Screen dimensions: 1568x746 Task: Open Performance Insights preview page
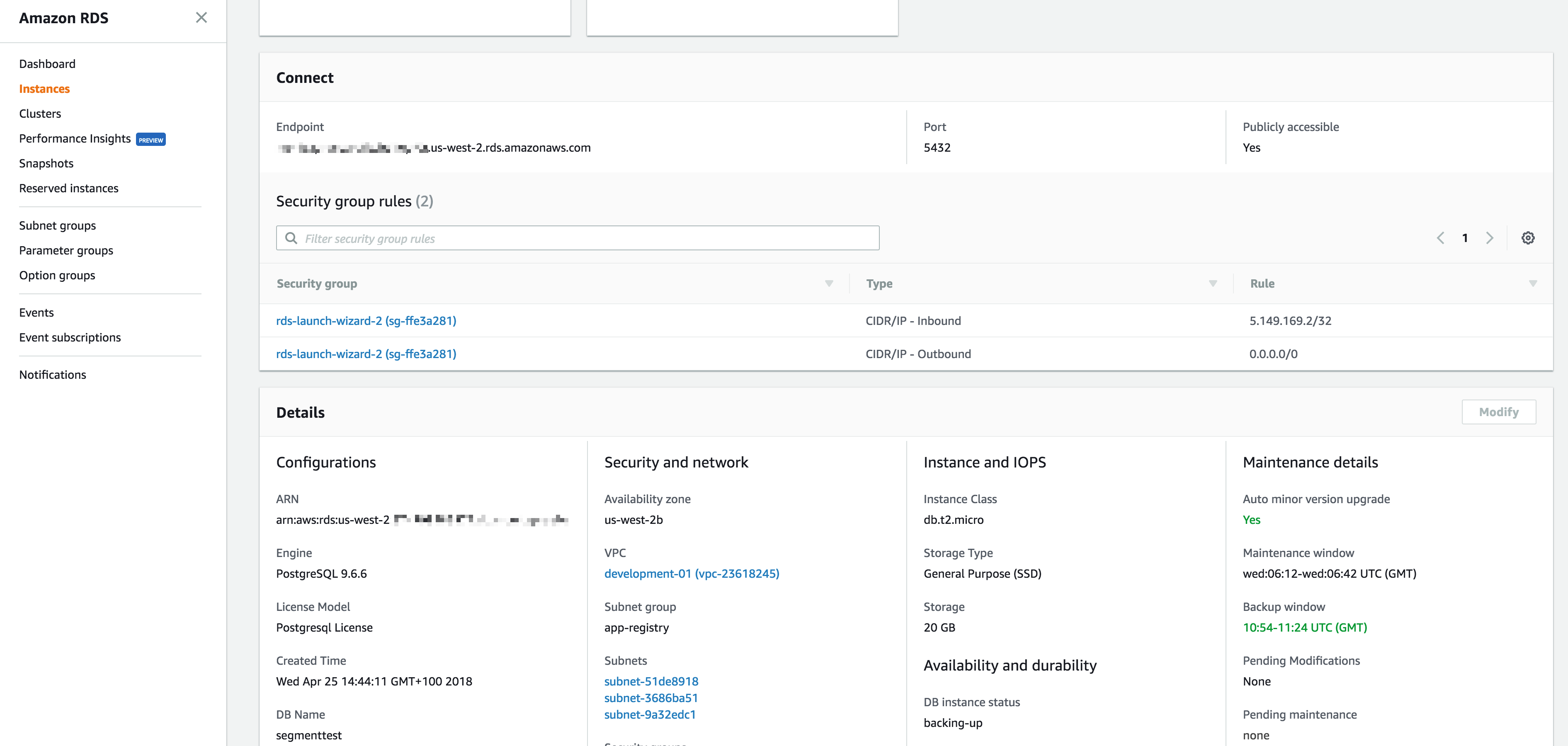pos(75,139)
